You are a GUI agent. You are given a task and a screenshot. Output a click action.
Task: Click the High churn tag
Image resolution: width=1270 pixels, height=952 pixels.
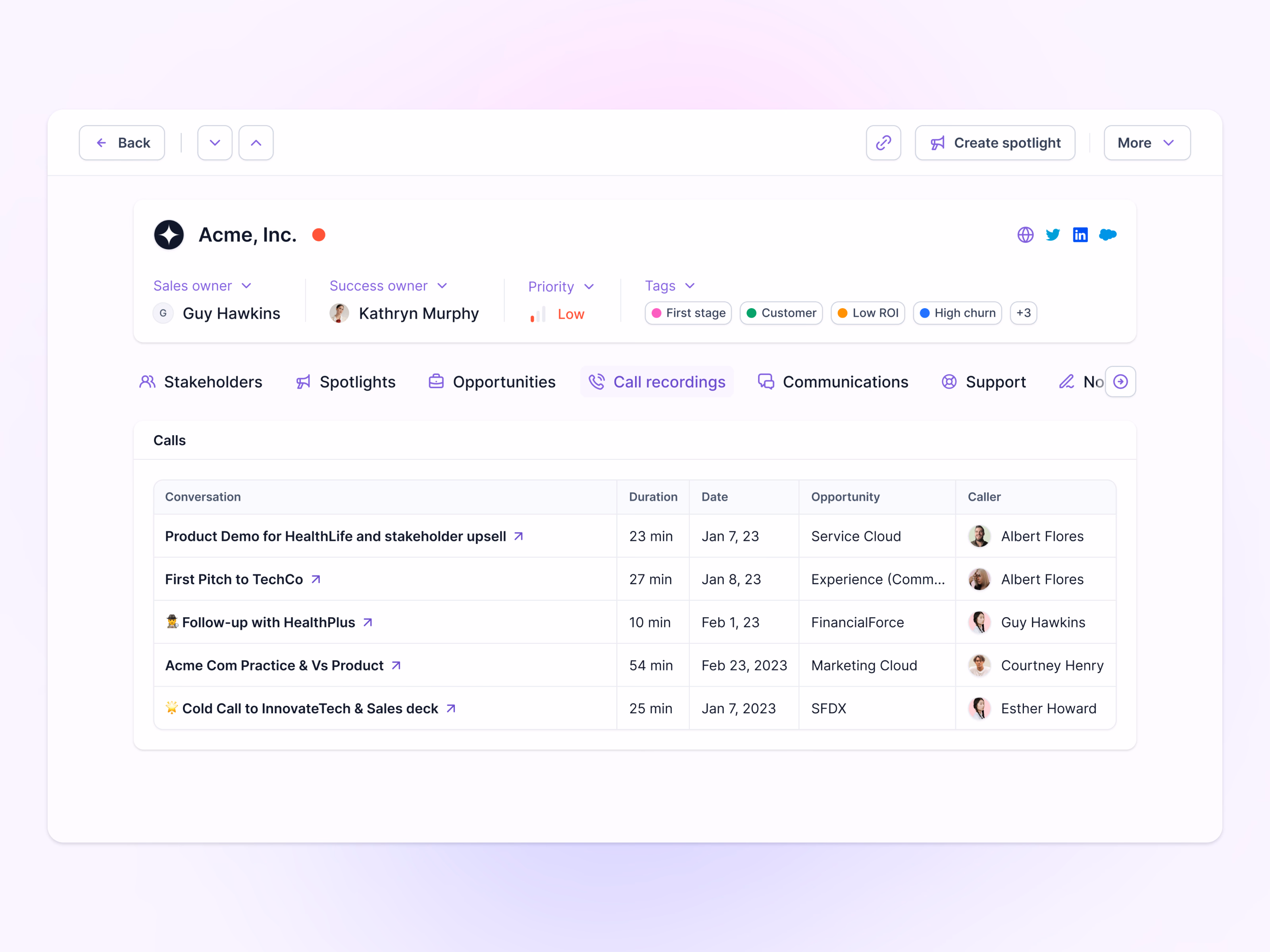click(x=957, y=313)
